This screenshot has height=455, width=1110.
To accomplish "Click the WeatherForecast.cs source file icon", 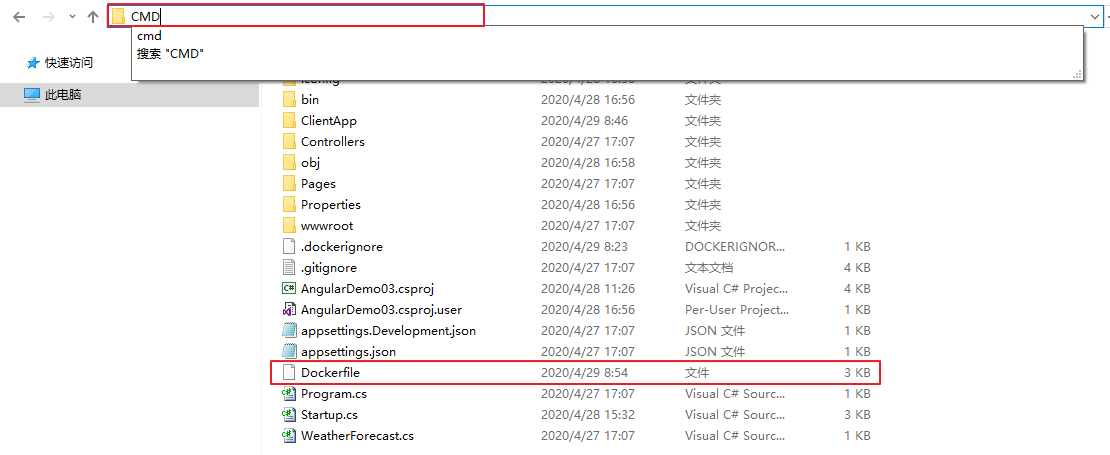I will pyautogui.click(x=288, y=435).
